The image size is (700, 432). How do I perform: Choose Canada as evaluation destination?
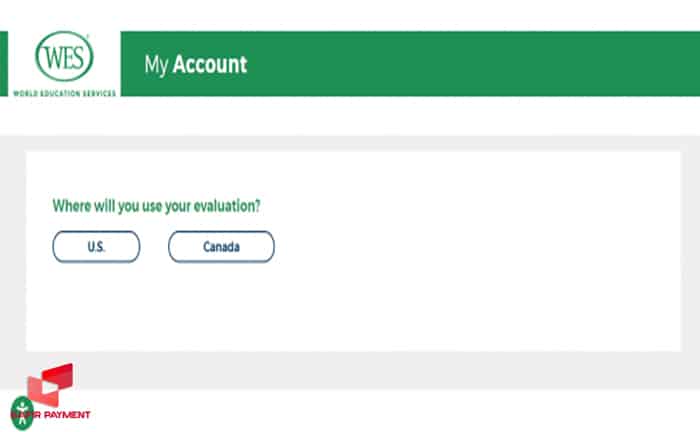[221, 246]
